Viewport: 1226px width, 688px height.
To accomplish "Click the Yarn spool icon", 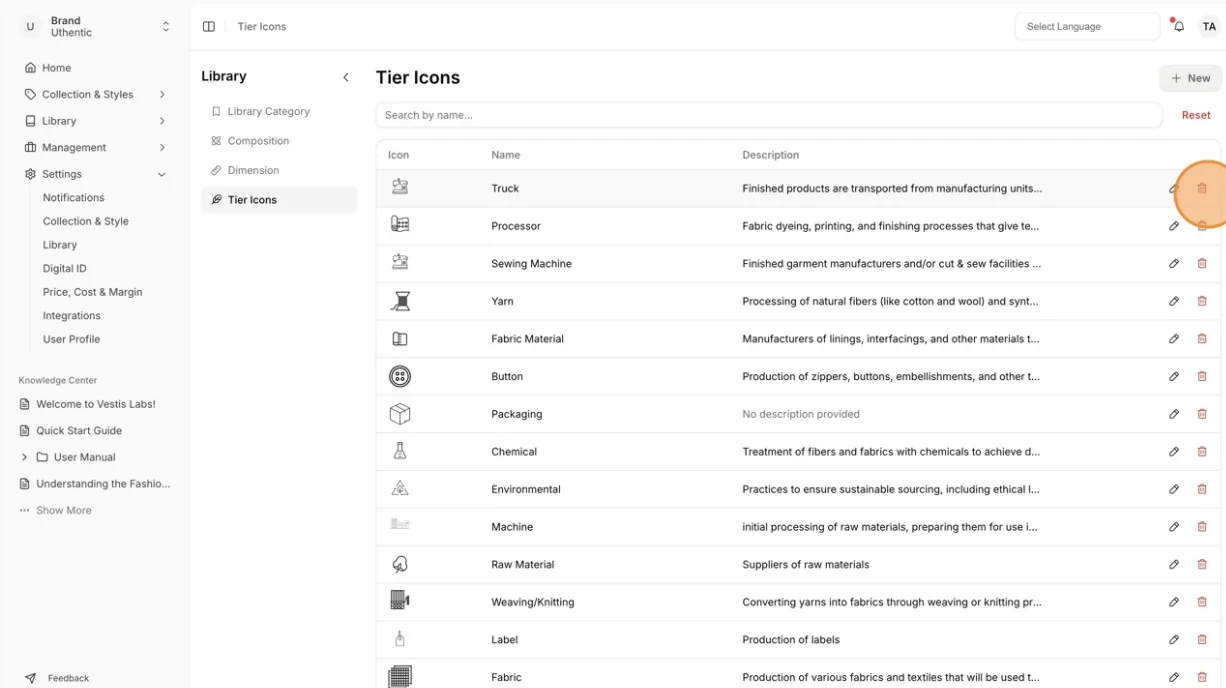I will click(x=400, y=301).
